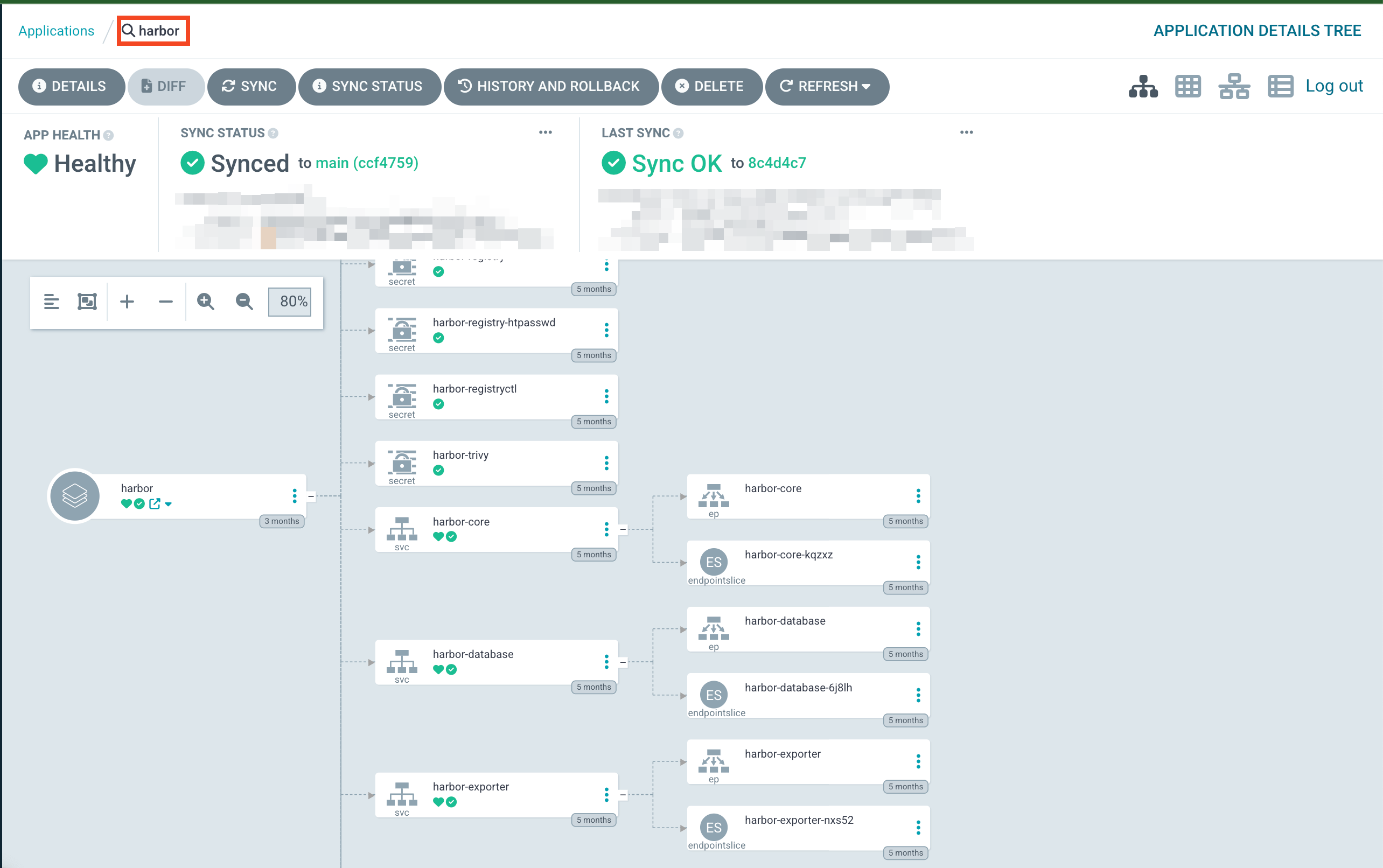Image resolution: width=1383 pixels, height=868 pixels.
Task: Open kebab menu for harbor-trivy secret
Action: coord(606,463)
